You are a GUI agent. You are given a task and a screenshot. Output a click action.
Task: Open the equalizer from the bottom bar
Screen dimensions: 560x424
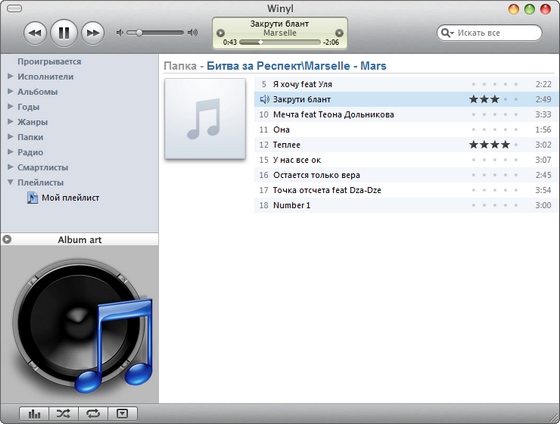point(34,414)
